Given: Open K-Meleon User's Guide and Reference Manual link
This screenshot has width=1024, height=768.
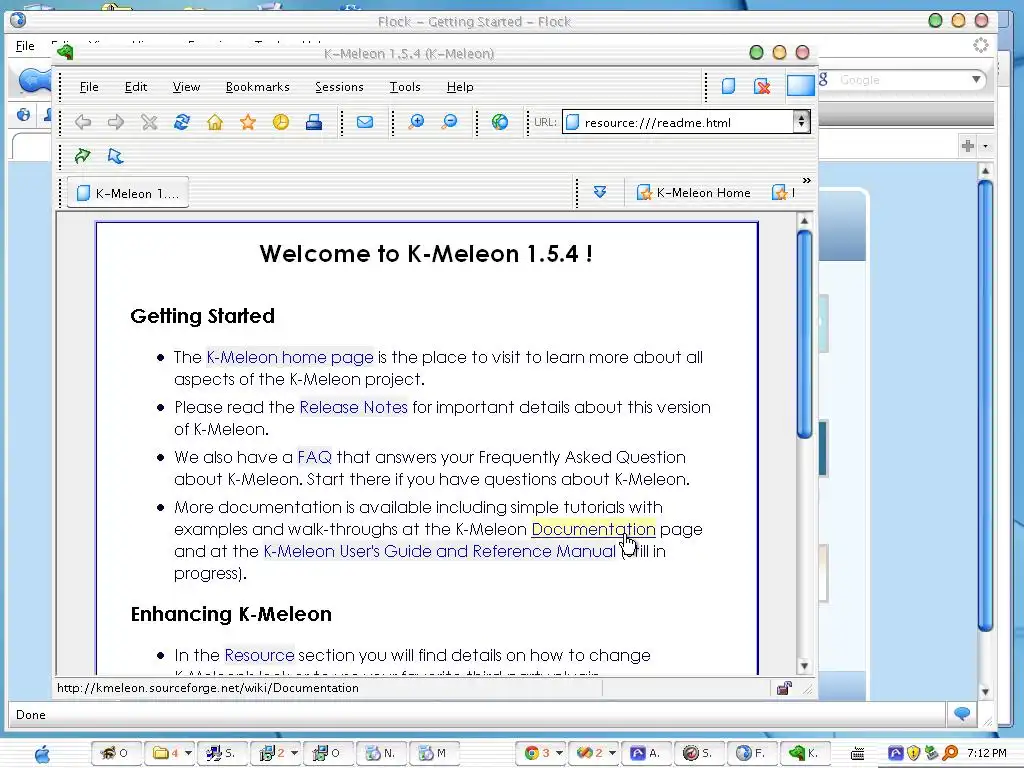Looking at the screenshot, I should pos(440,551).
